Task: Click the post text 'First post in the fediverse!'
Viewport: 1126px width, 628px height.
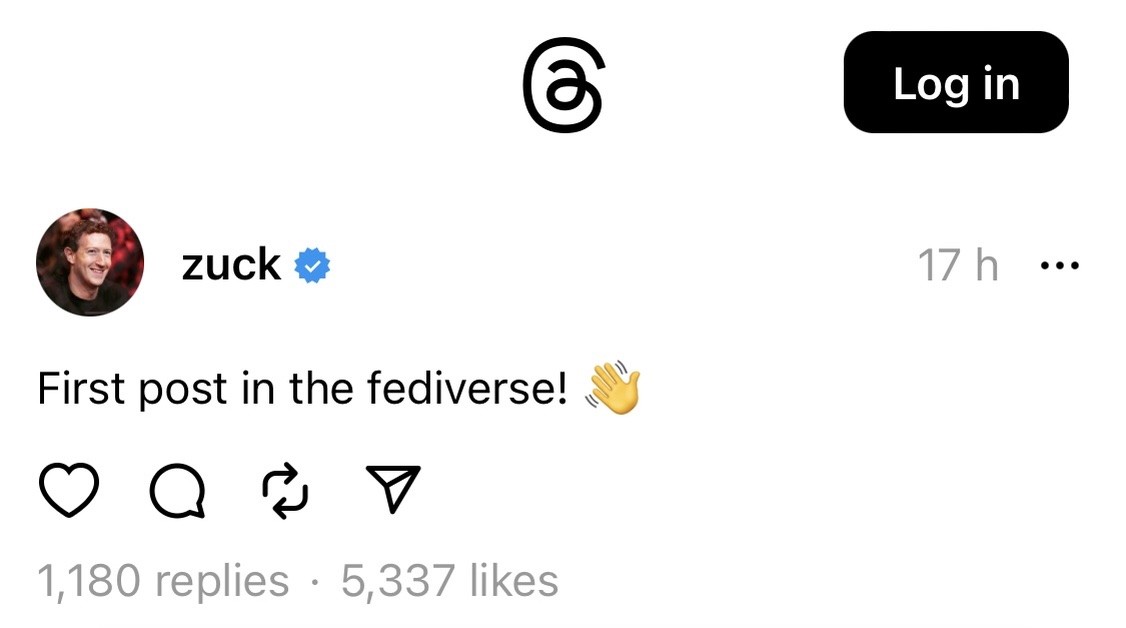Action: [x=302, y=389]
